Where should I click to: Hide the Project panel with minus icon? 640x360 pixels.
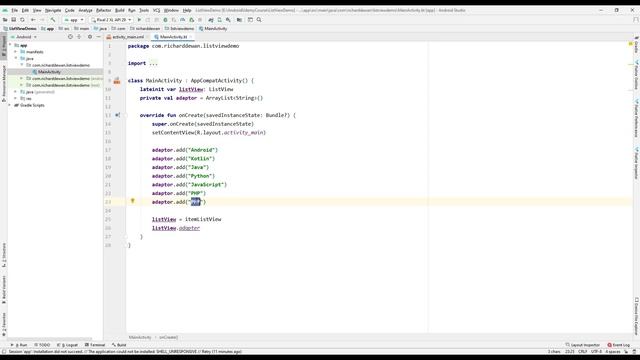click(98, 37)
